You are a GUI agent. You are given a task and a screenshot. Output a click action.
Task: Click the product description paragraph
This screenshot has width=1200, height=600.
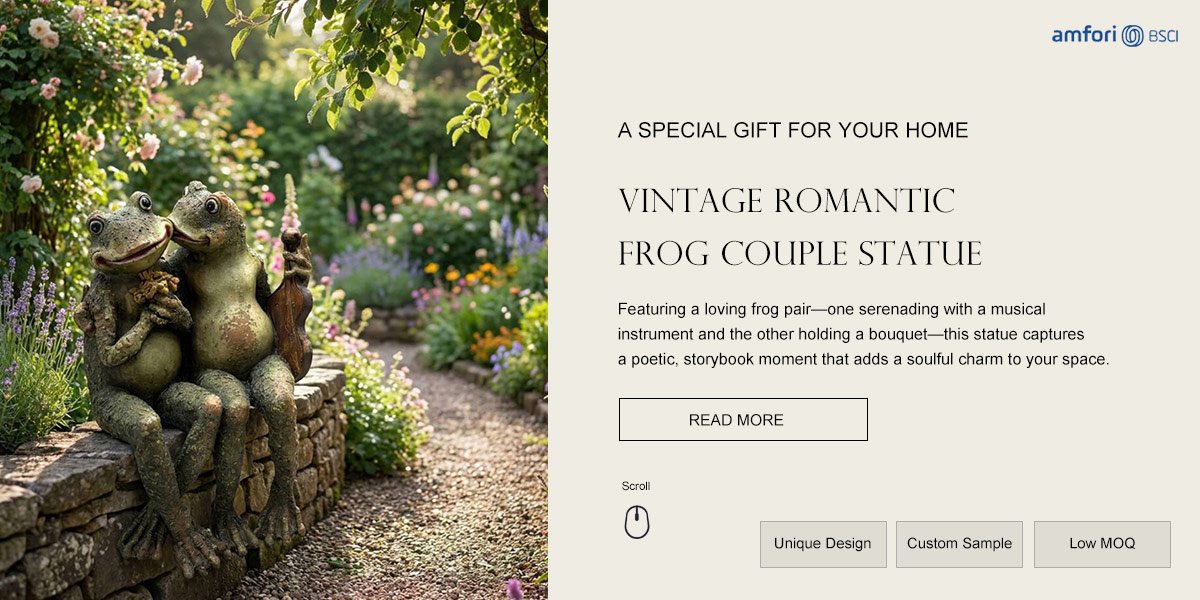(x=864, y=334)
